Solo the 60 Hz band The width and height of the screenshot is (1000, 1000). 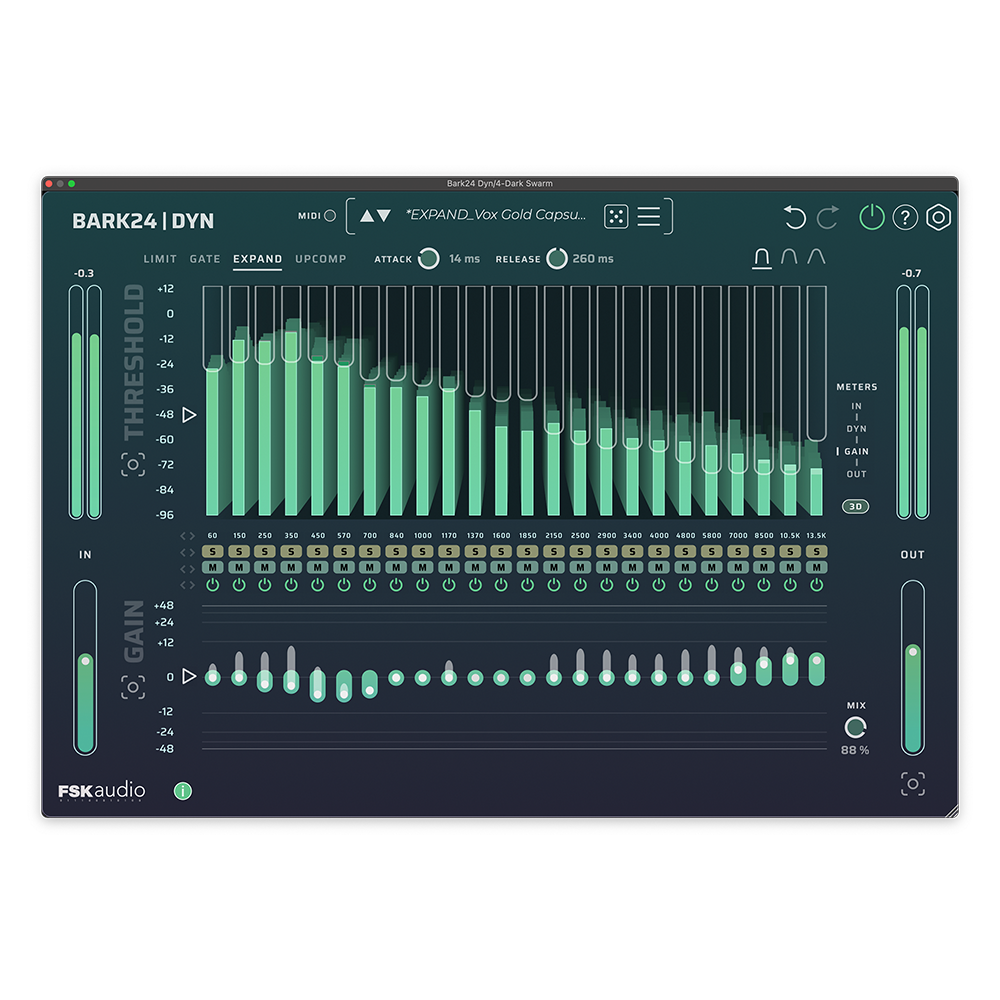click(212, 551)
